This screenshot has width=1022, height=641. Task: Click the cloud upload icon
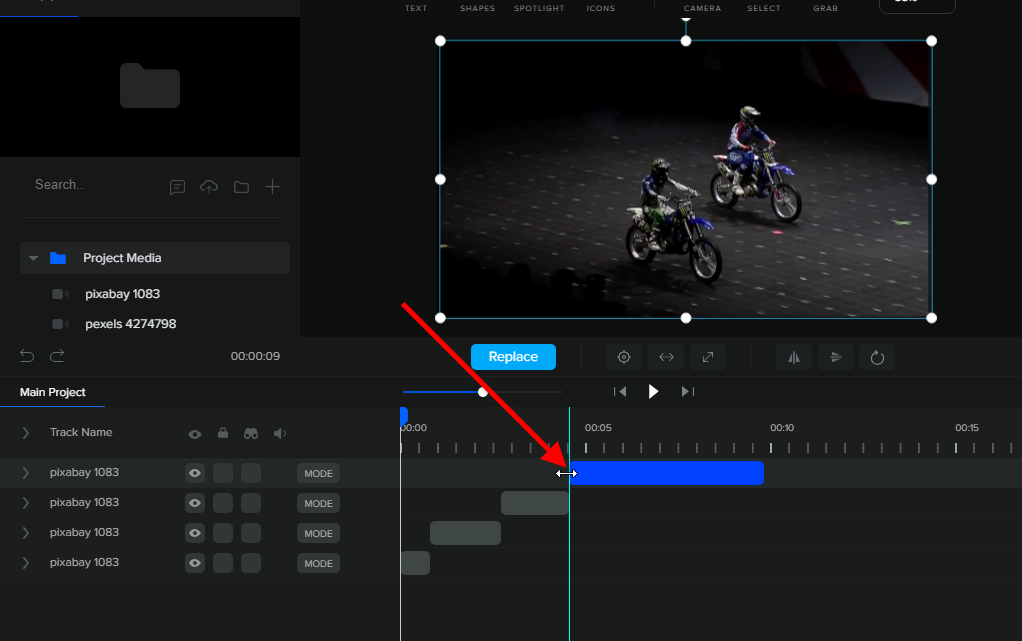209,187
